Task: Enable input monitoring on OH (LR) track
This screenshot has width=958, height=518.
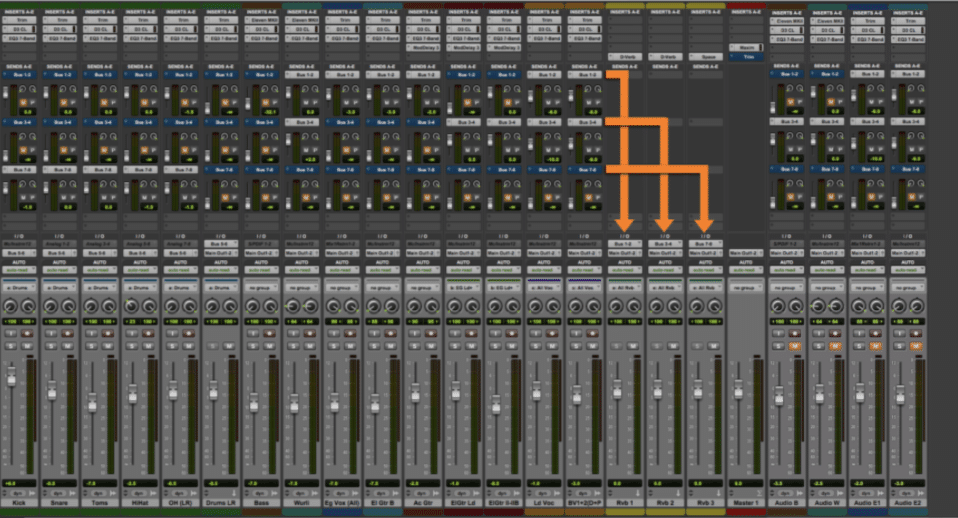Action: pos(172,334)
